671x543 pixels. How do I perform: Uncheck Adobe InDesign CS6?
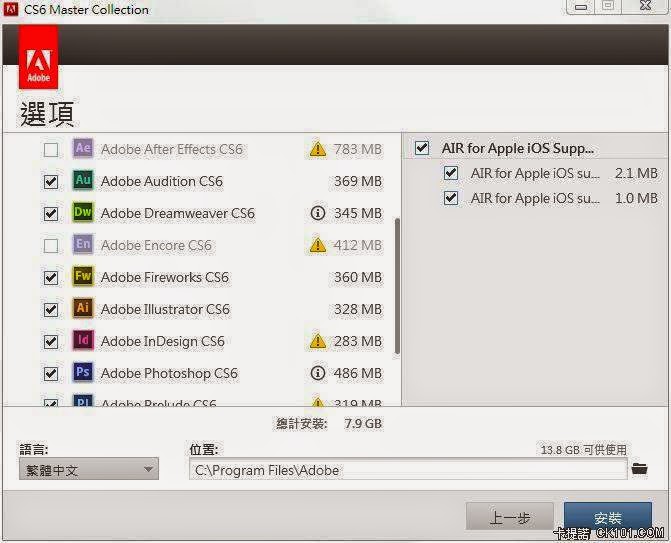51,341
